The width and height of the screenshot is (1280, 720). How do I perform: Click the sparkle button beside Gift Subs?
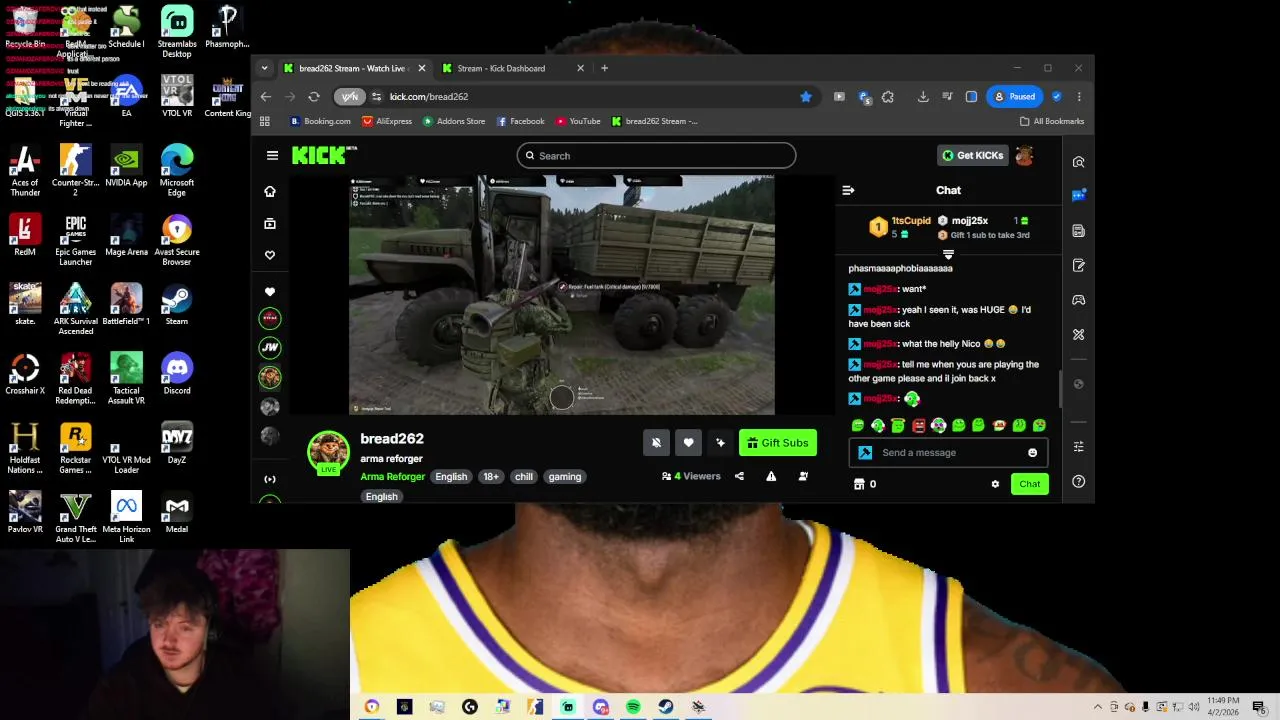[x=720, y=443]
